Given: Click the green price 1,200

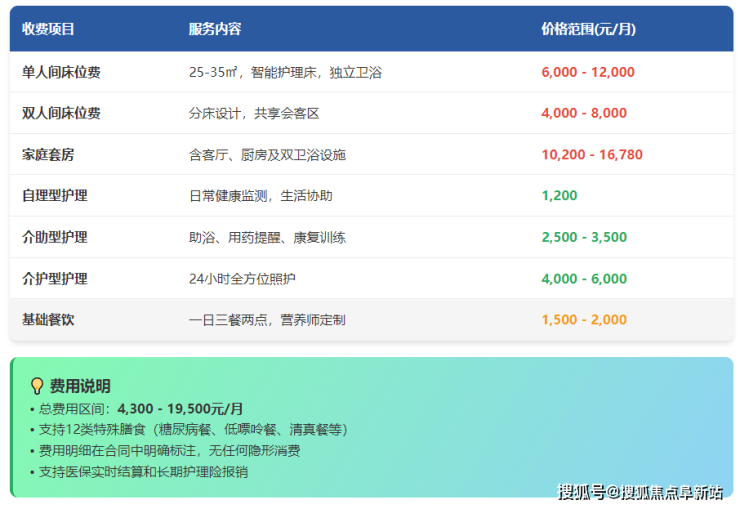Looking at the screenshot, I should click(559, 196).
